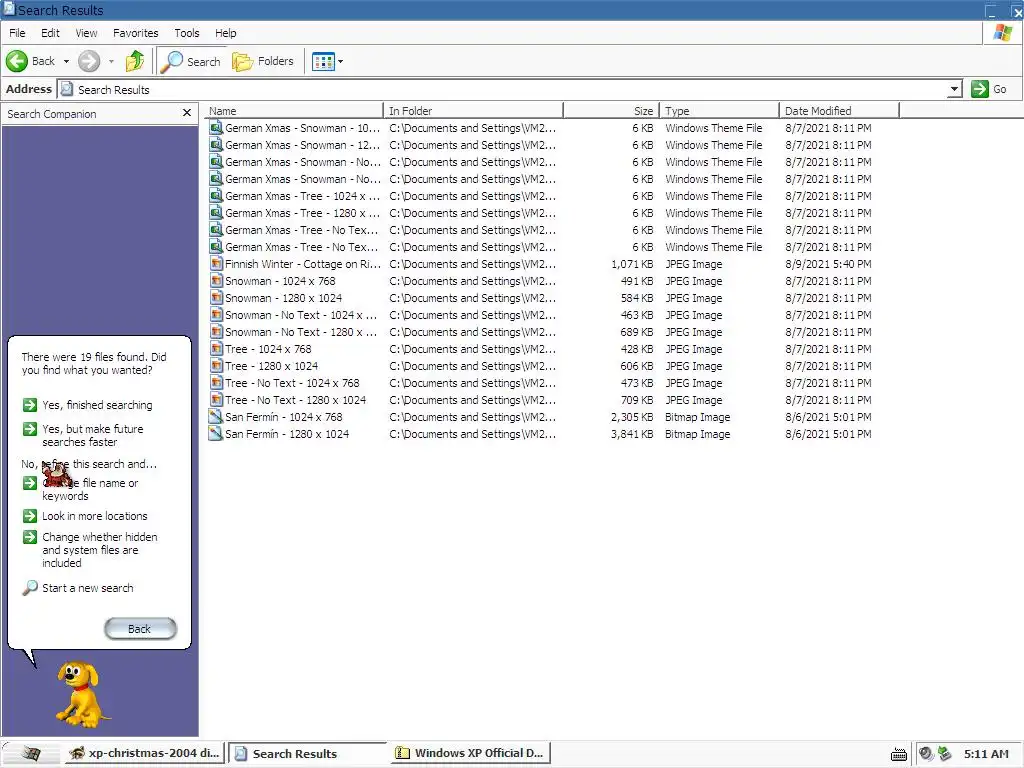
Task: Choose Change whether hidden and system files included
Action: (100, 550)
